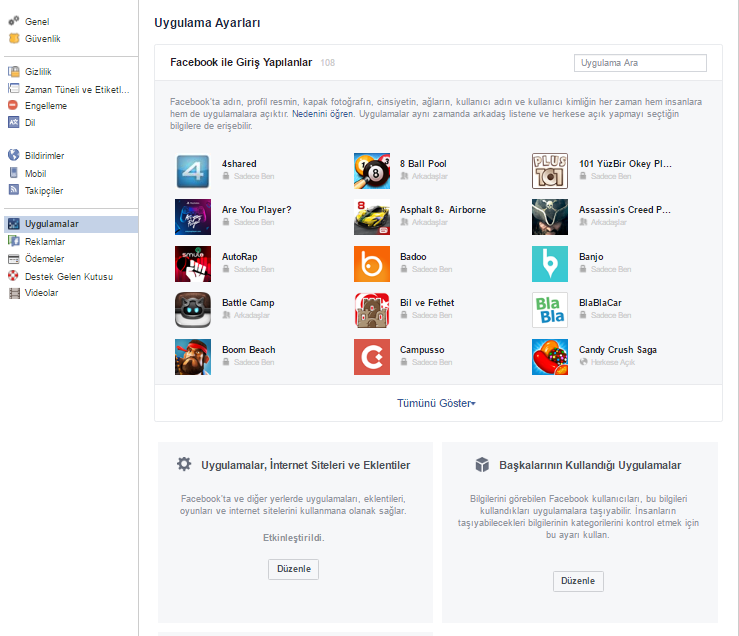Go to Gizlilik settings in sidebar
Screen dimensions: 739x636
pyautogui.click(x=38, y=72)
